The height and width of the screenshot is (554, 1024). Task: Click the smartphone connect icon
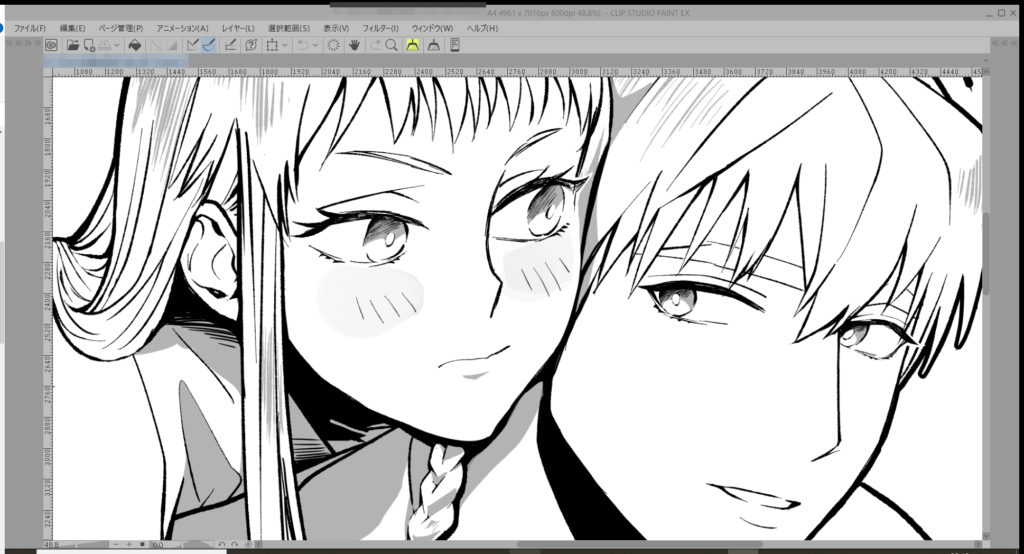pyautogui.click(x=455, y=45)
